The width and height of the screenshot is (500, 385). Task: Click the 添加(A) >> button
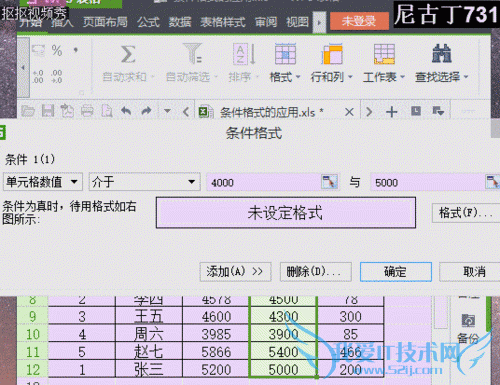pos(235,272)
